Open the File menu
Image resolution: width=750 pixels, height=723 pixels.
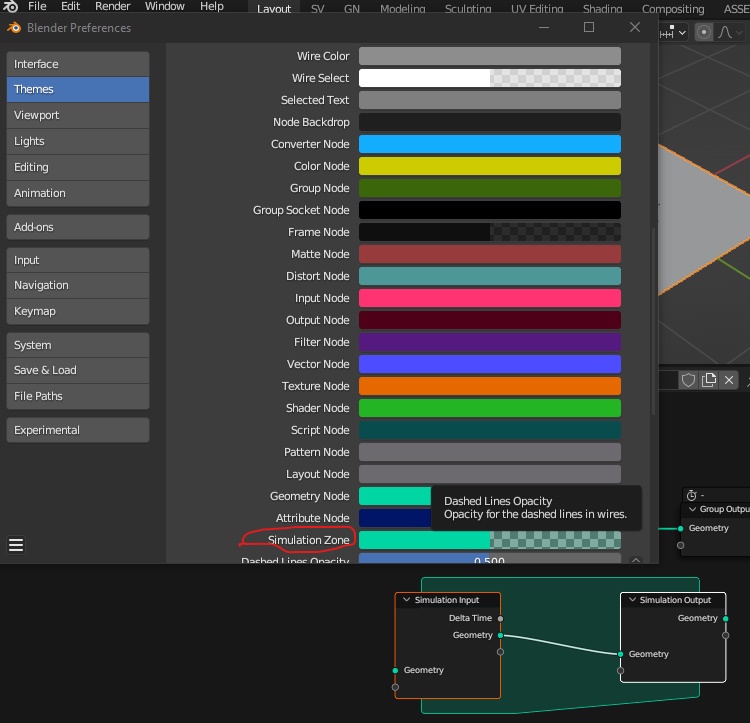[x=37, y=6]
